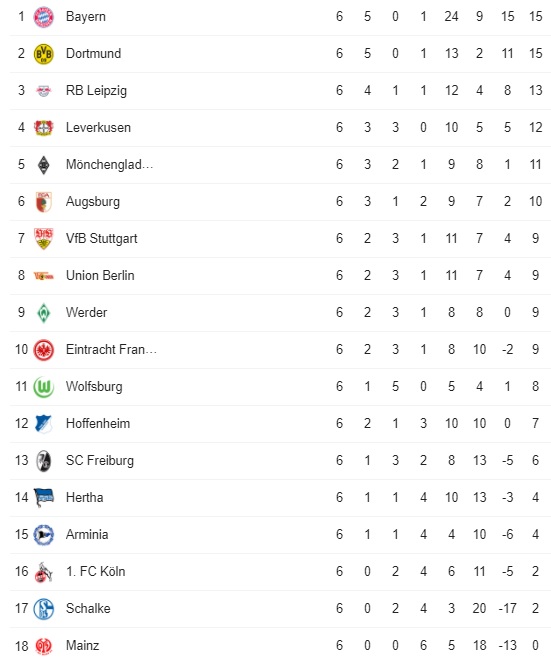Click the Union Berlin logo

(44, 276)
